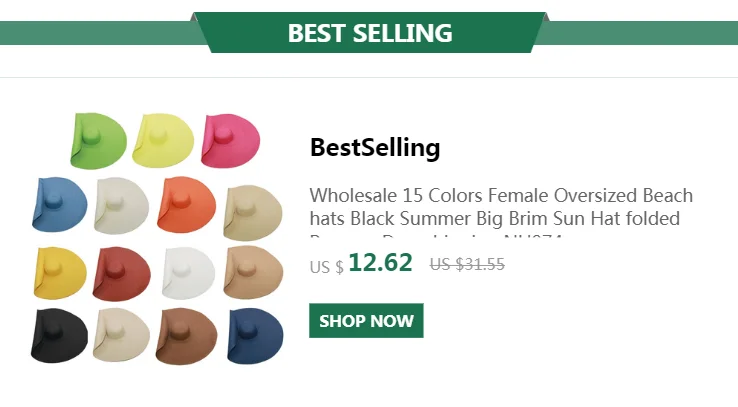Click the crossed-out US $31.55 price
Screen dimensions: 738x407
(x=467, y=265)
